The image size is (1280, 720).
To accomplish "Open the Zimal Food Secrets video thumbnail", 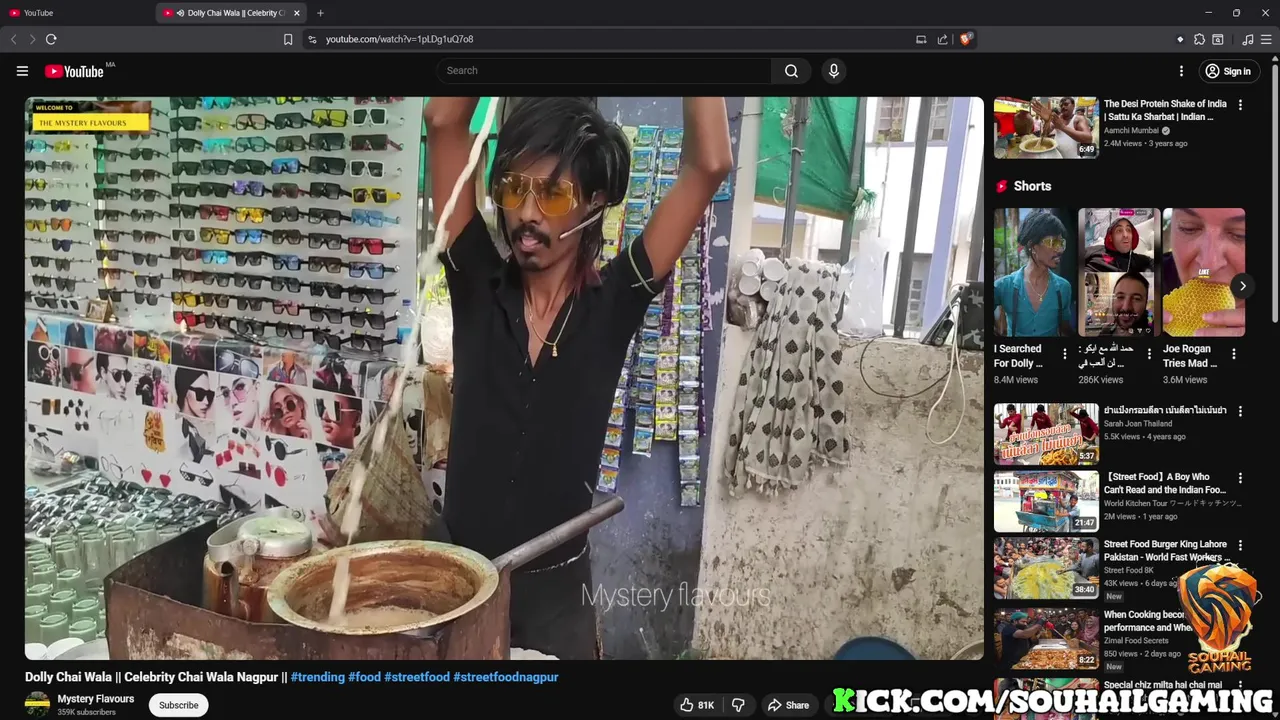I will pyautogui.click(x=1046, y=638).
